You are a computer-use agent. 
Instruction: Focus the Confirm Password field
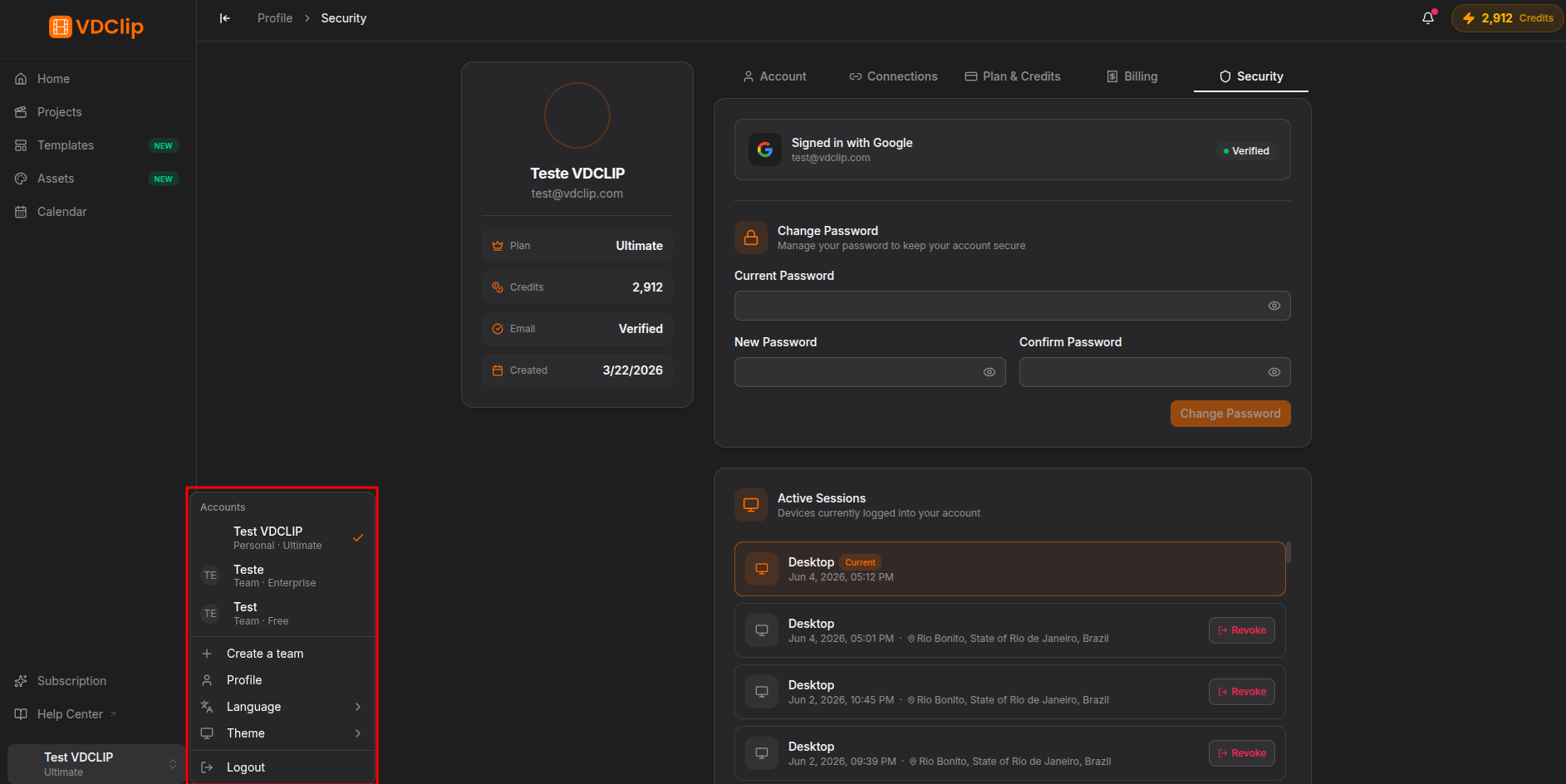(x=1155, y=372)
